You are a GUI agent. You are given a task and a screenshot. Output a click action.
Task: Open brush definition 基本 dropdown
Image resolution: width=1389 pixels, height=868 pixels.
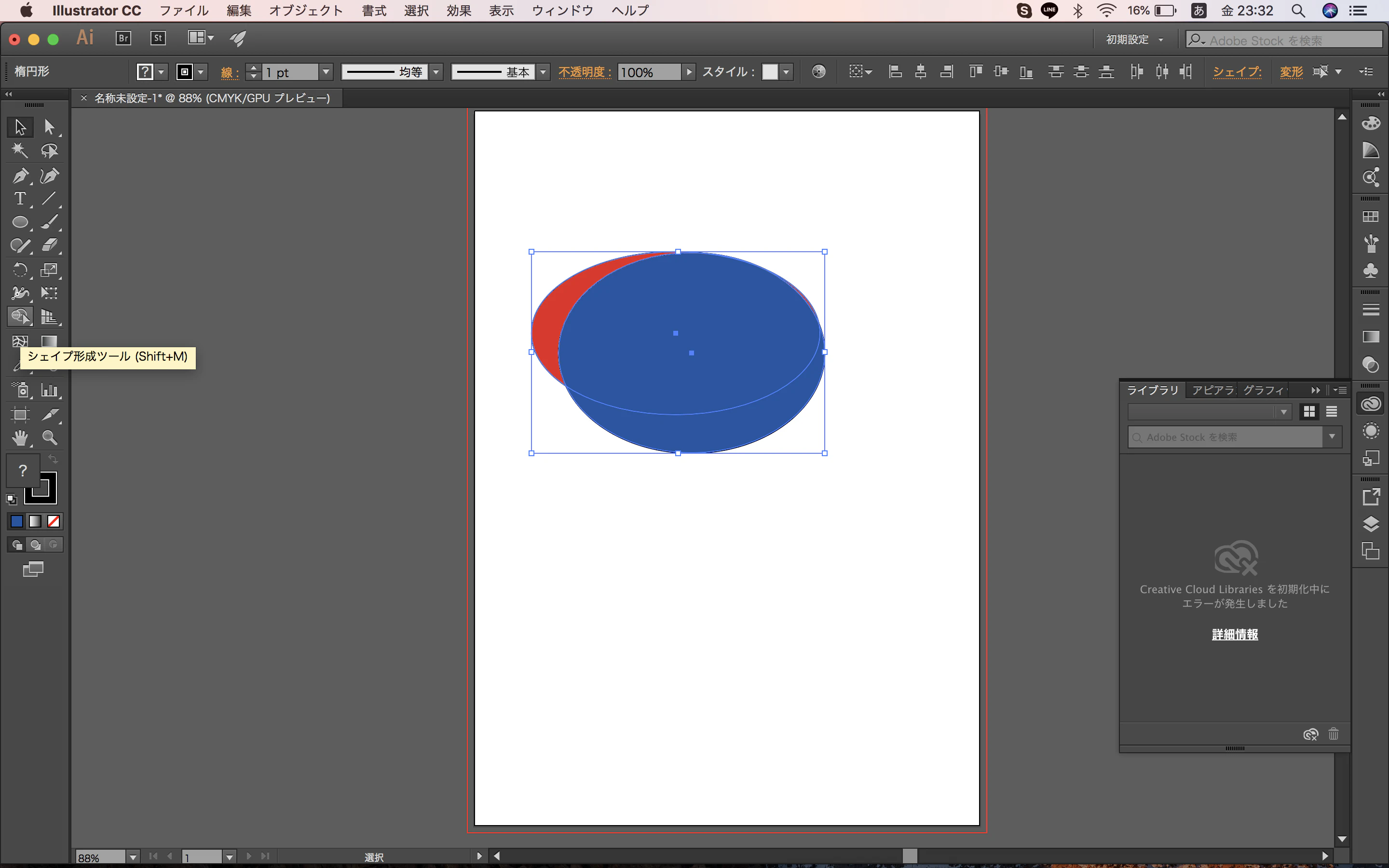tap(543, 72)
